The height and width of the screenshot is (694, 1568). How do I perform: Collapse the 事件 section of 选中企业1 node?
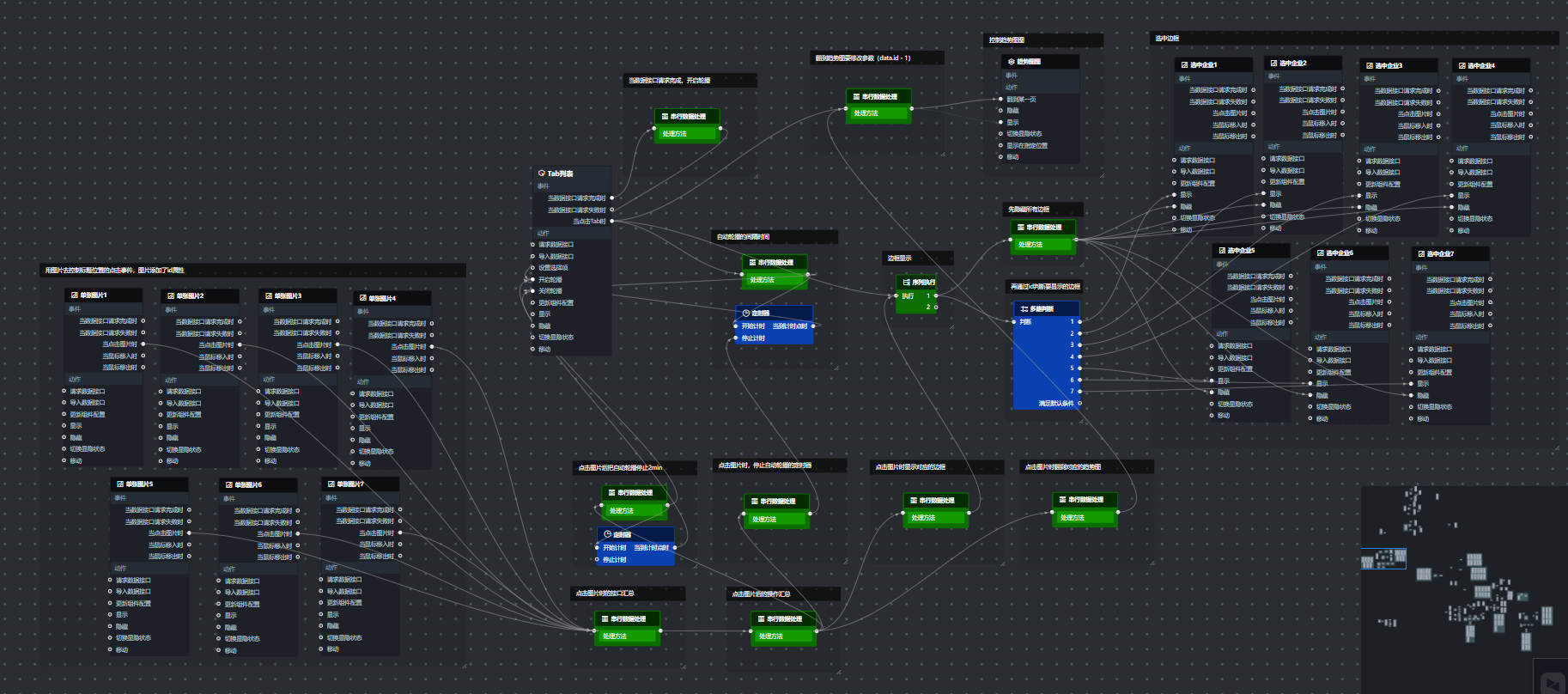(1185, 78)
